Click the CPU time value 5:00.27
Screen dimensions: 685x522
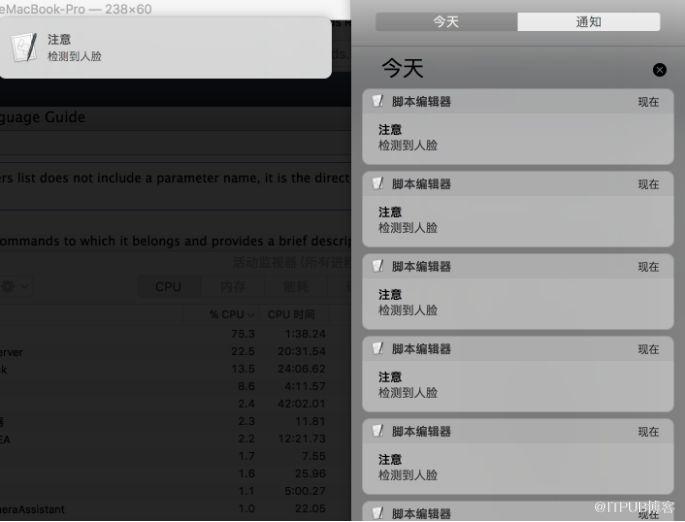[305, 491]
